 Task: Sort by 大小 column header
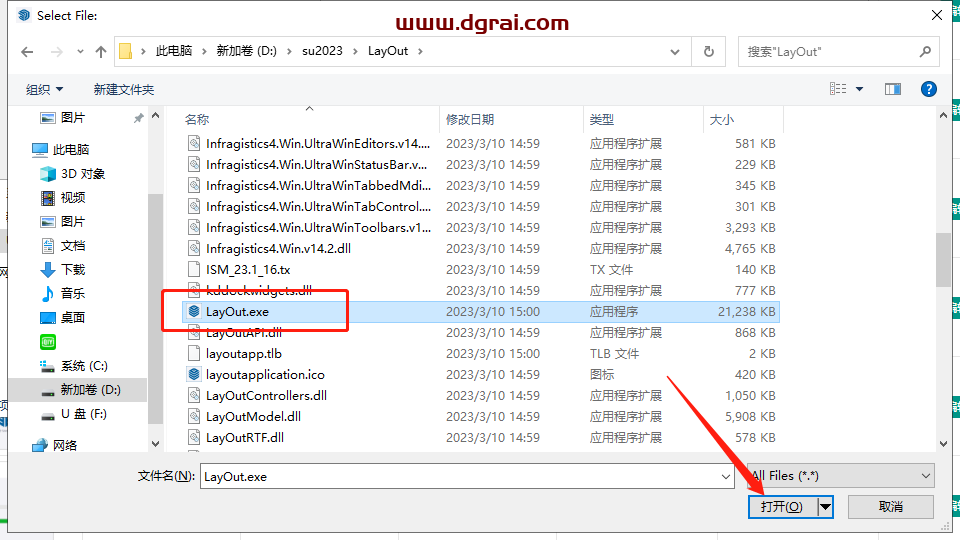[721, 120]
